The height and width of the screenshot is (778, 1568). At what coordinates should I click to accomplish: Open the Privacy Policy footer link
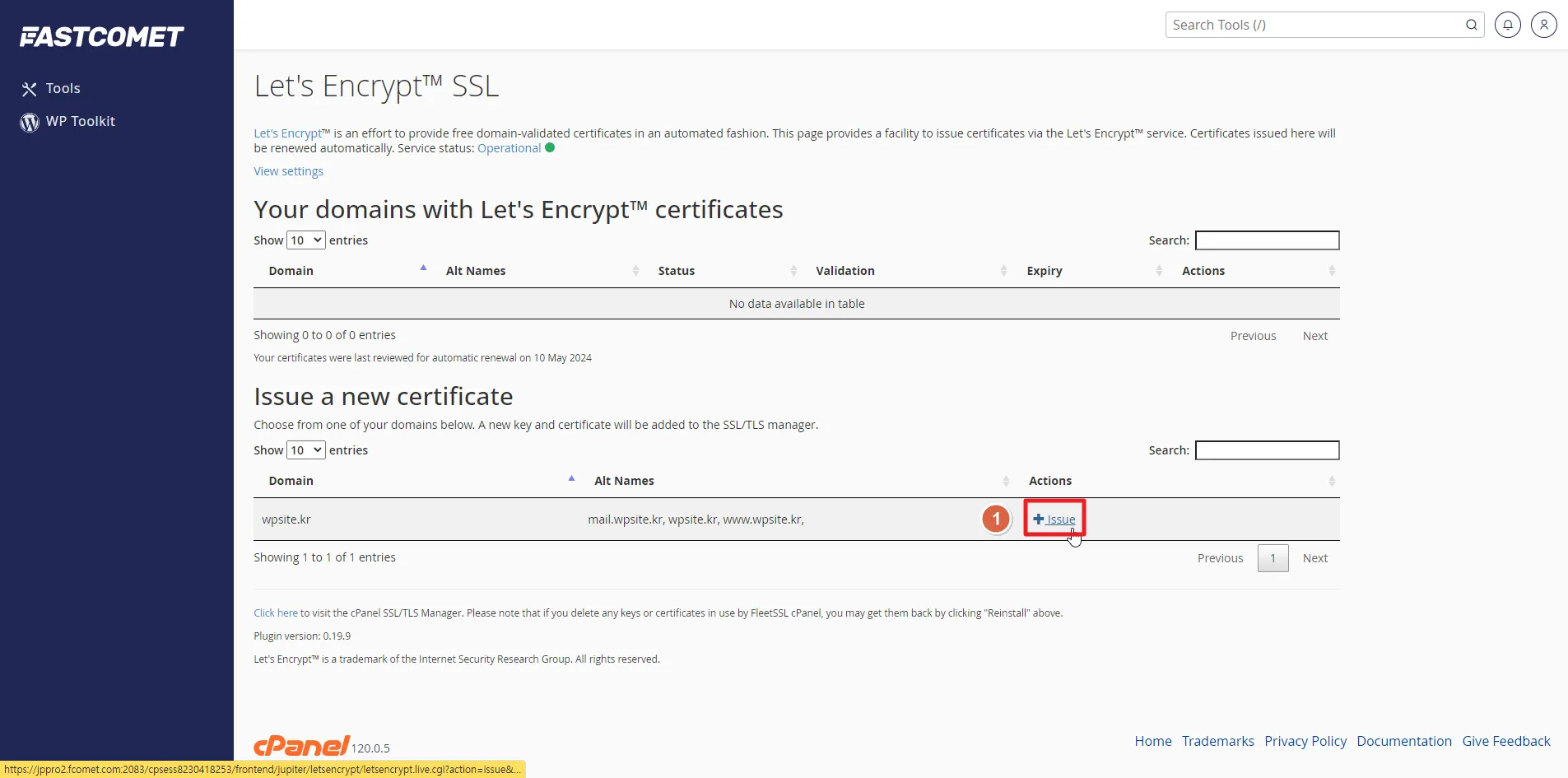click(x=1305, y=741)
